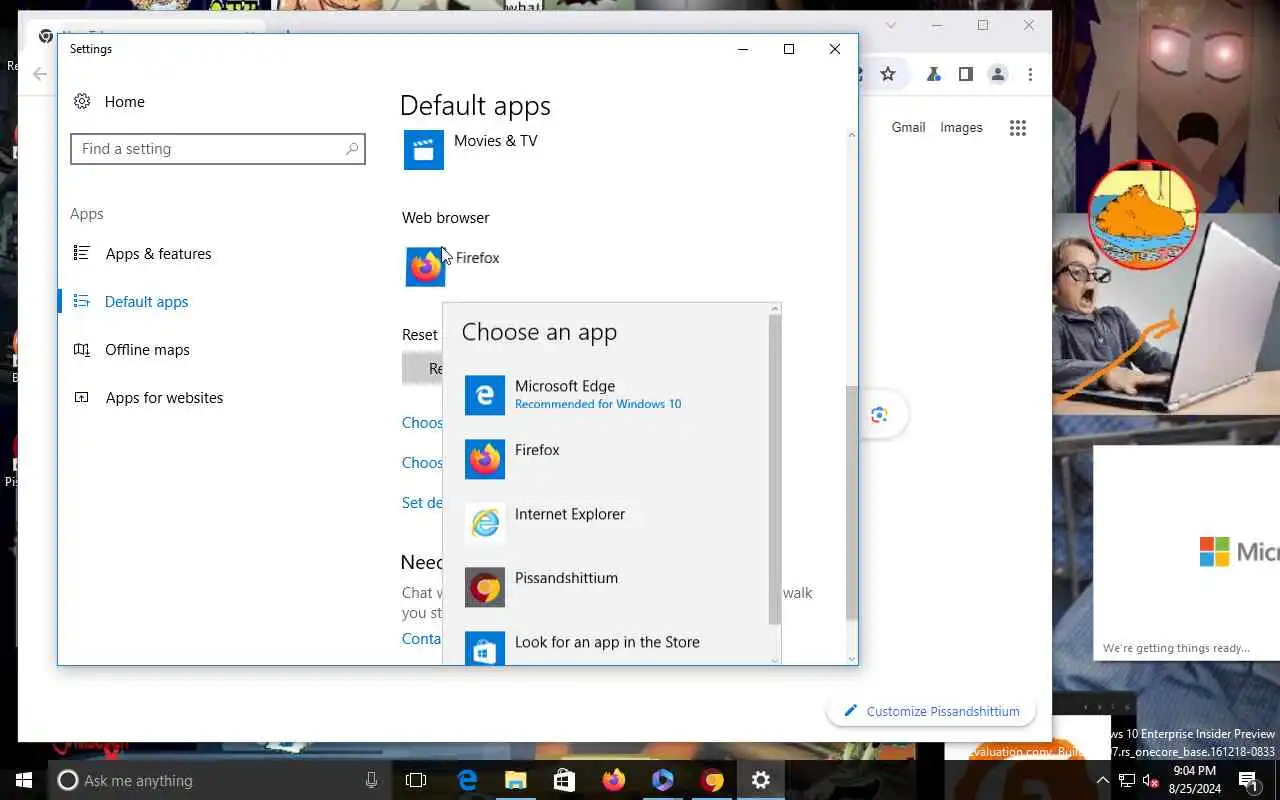Click the Apps & features list icon
The height and width of the screenshot is (800, 1280).
(x=82, y=254)
